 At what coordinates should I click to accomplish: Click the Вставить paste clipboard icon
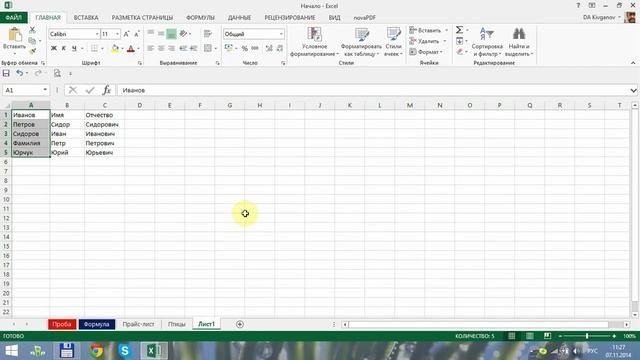tap(15, 35)
